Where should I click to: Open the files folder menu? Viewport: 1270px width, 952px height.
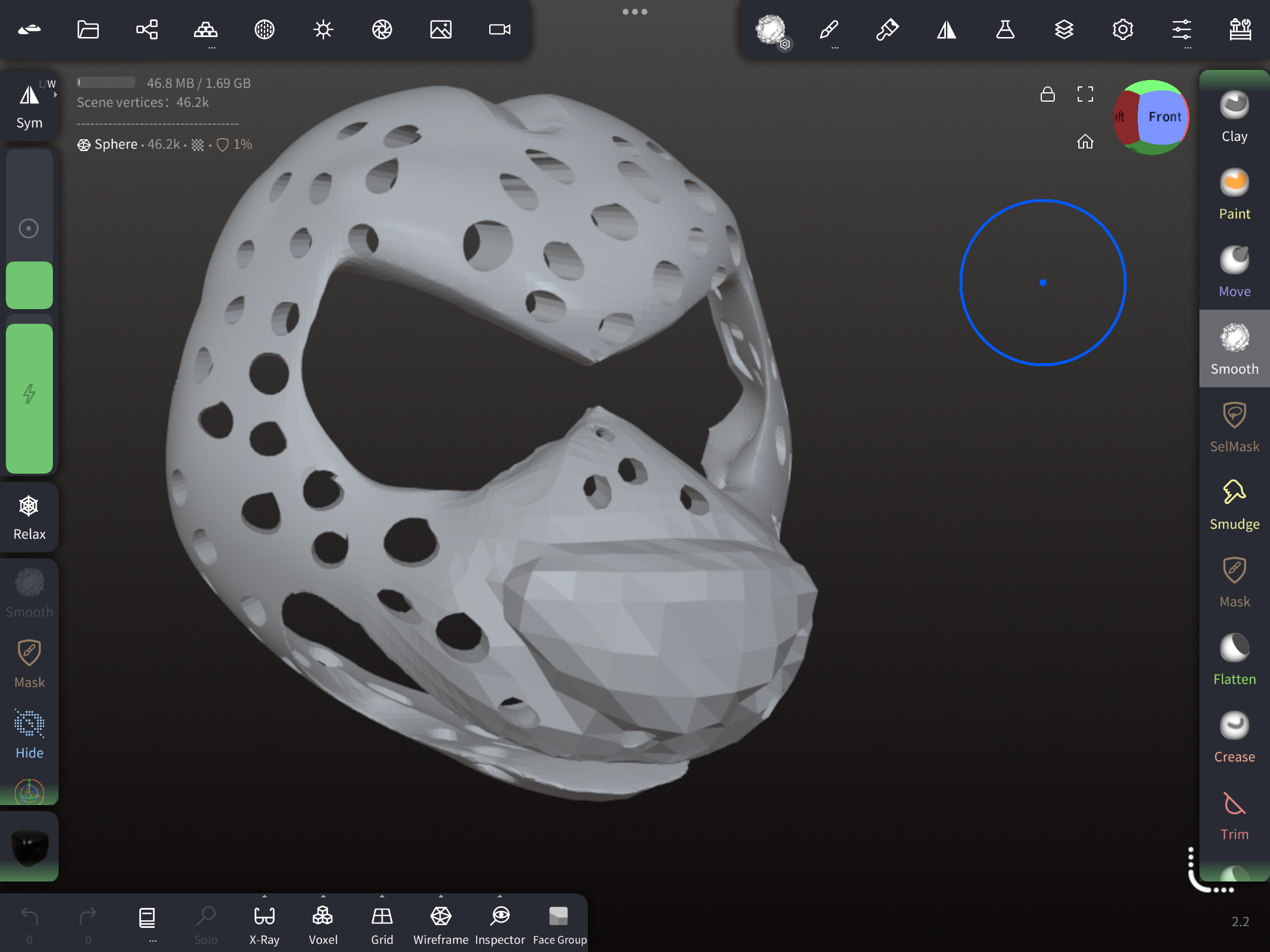click(x=88, y=29)
